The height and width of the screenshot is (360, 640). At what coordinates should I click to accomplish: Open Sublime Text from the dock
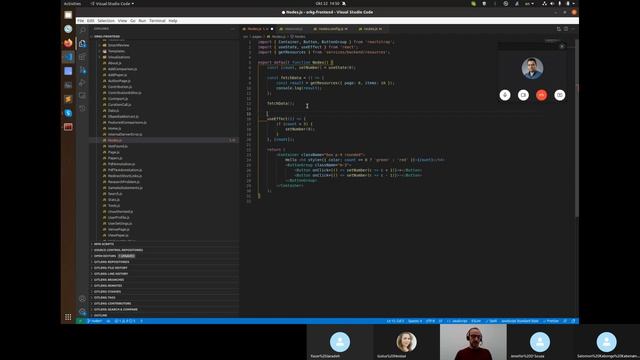(68, 99)
